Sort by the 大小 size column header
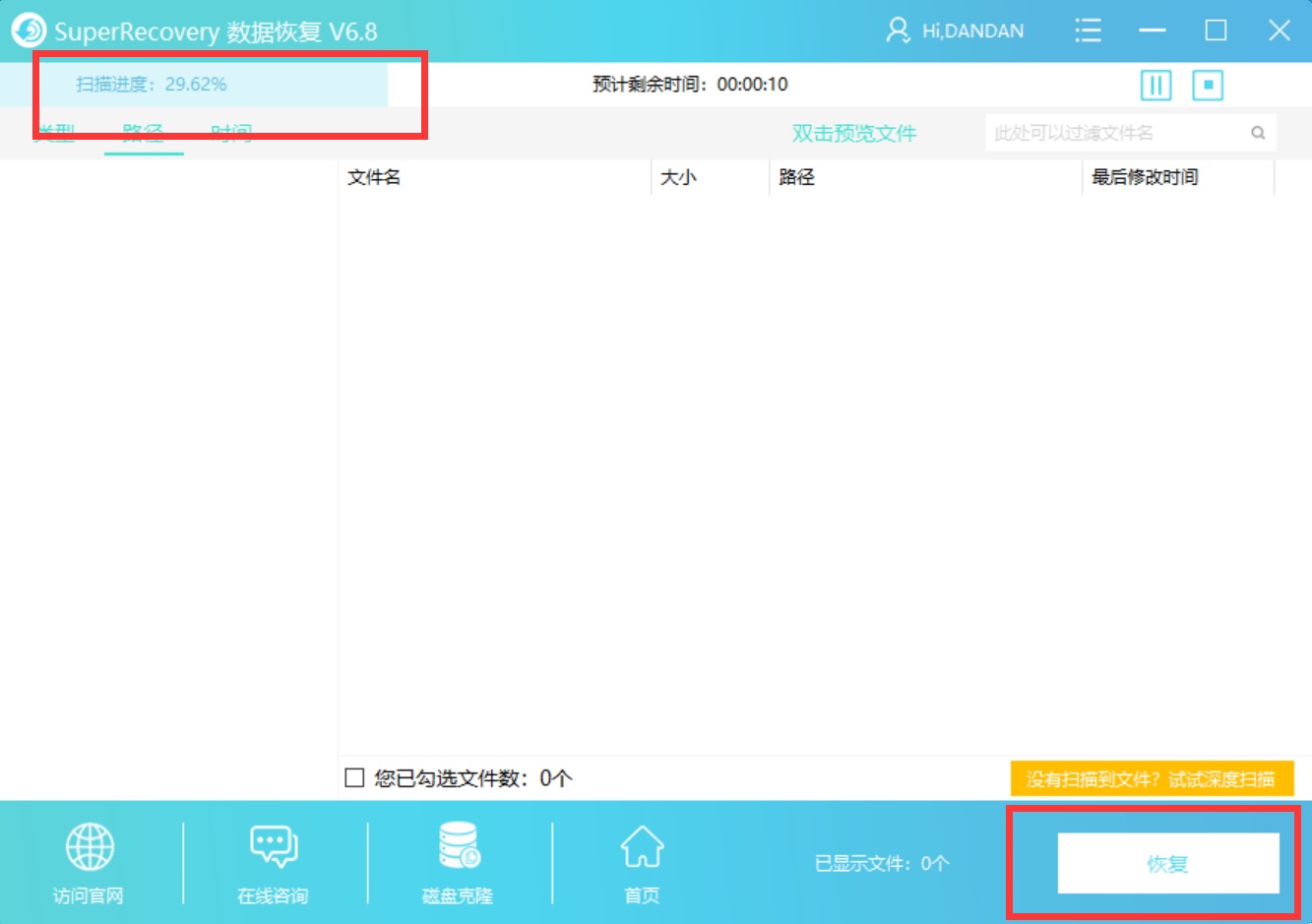1312x924 pixels. click(x=680, y=177)
